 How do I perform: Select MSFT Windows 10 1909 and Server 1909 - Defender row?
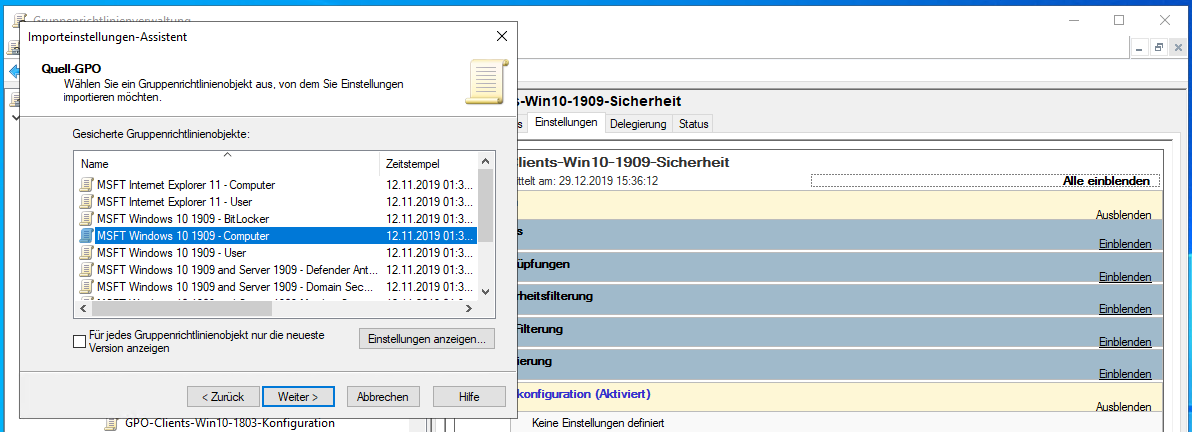click(x=276, y=269)
